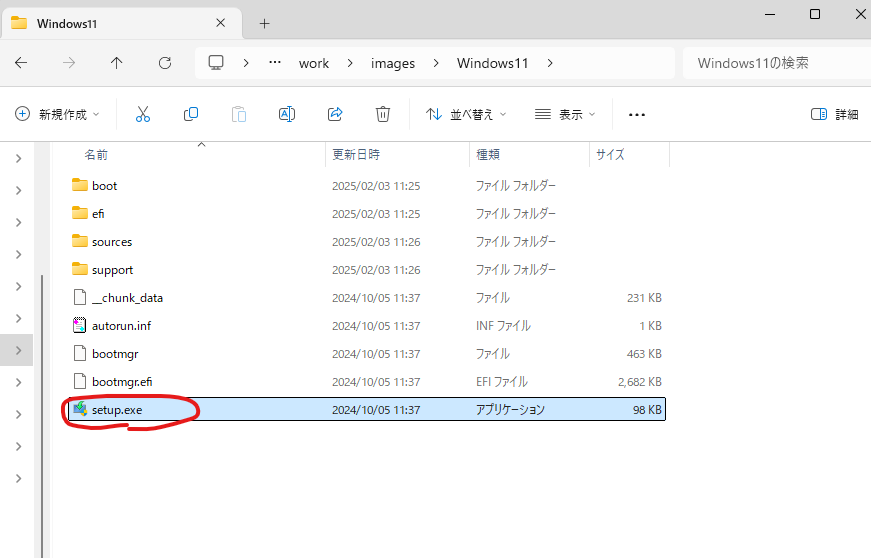Click the Delete trash icon
This screenshot has width=871, height=558.
383,114
